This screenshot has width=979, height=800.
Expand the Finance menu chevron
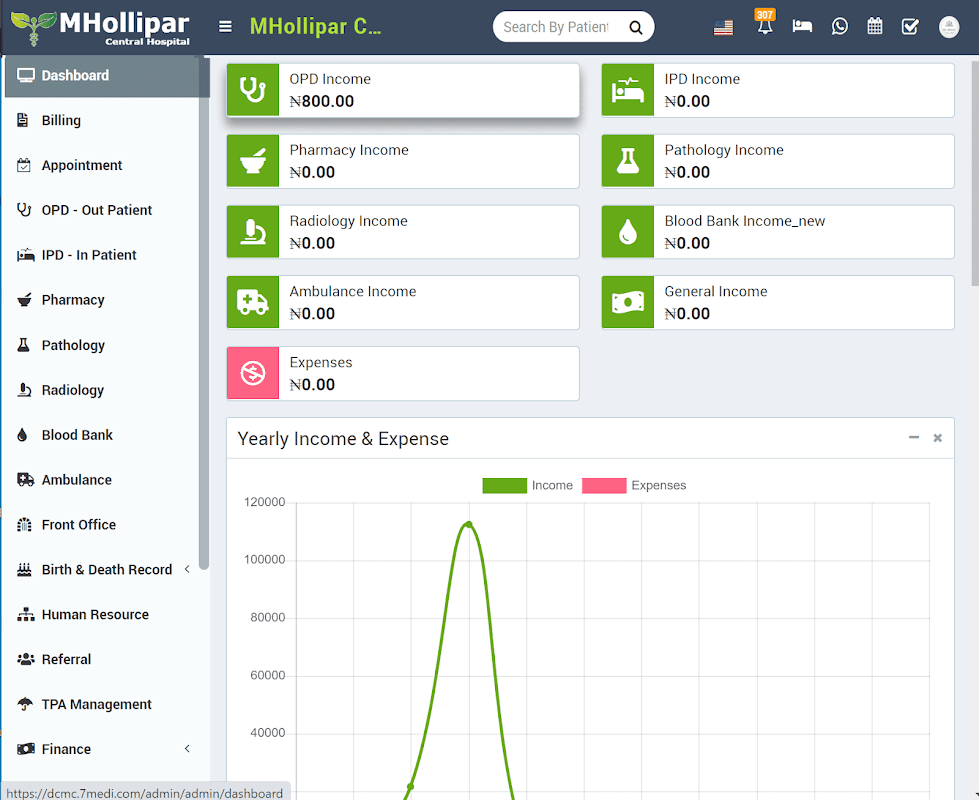[x=187, y=749]
